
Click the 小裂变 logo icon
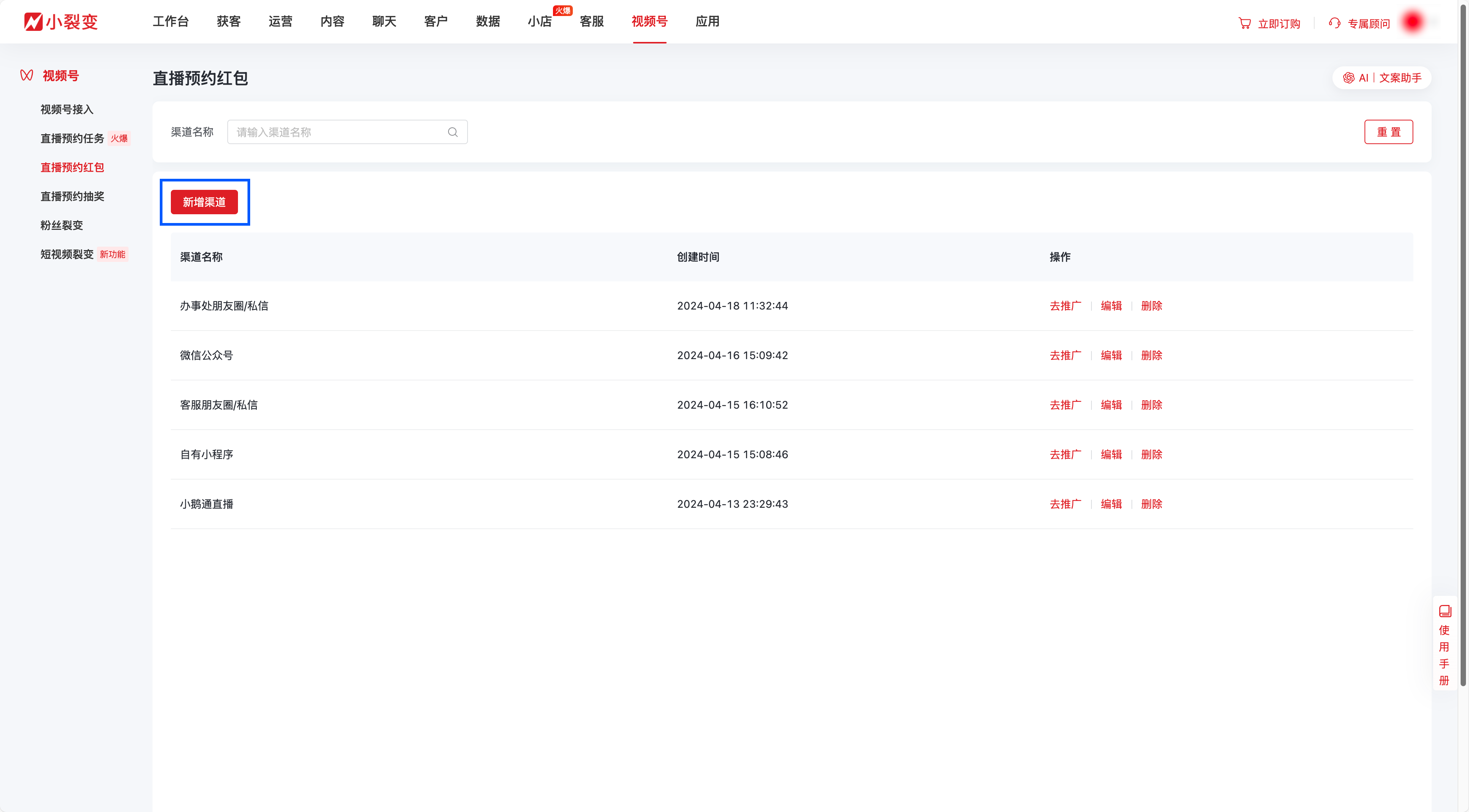pos(33,22)
